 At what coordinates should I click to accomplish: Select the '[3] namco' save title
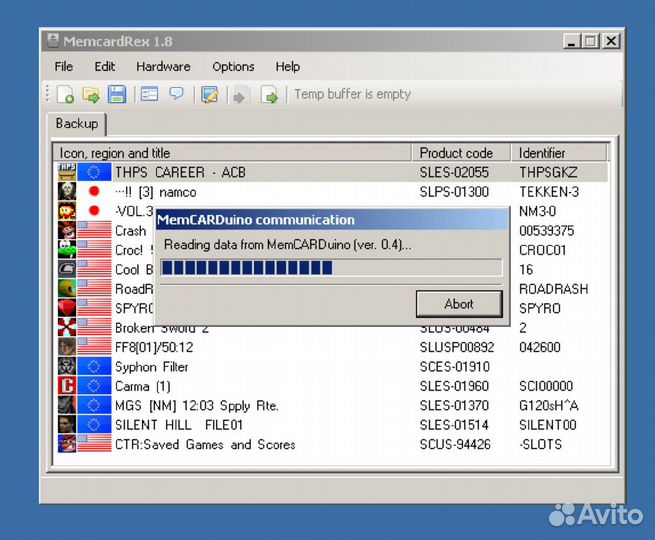pos(156,192)
